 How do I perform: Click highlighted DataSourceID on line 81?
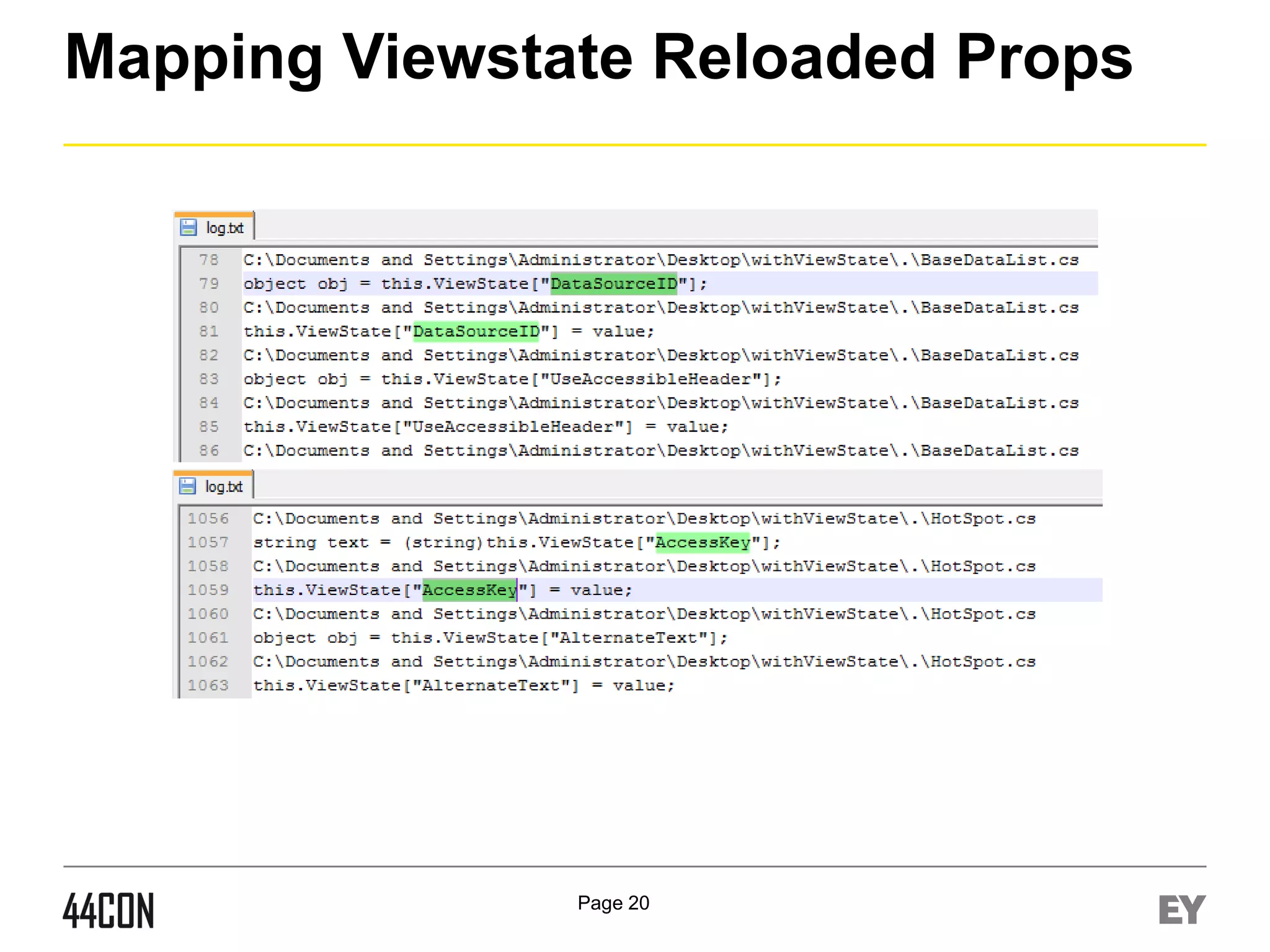[x=476, y=331]
